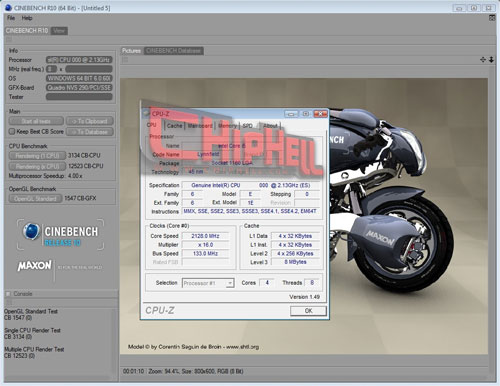
Task: Click the 1547 CB-GFX score text
Action: (x=80, y=198)
